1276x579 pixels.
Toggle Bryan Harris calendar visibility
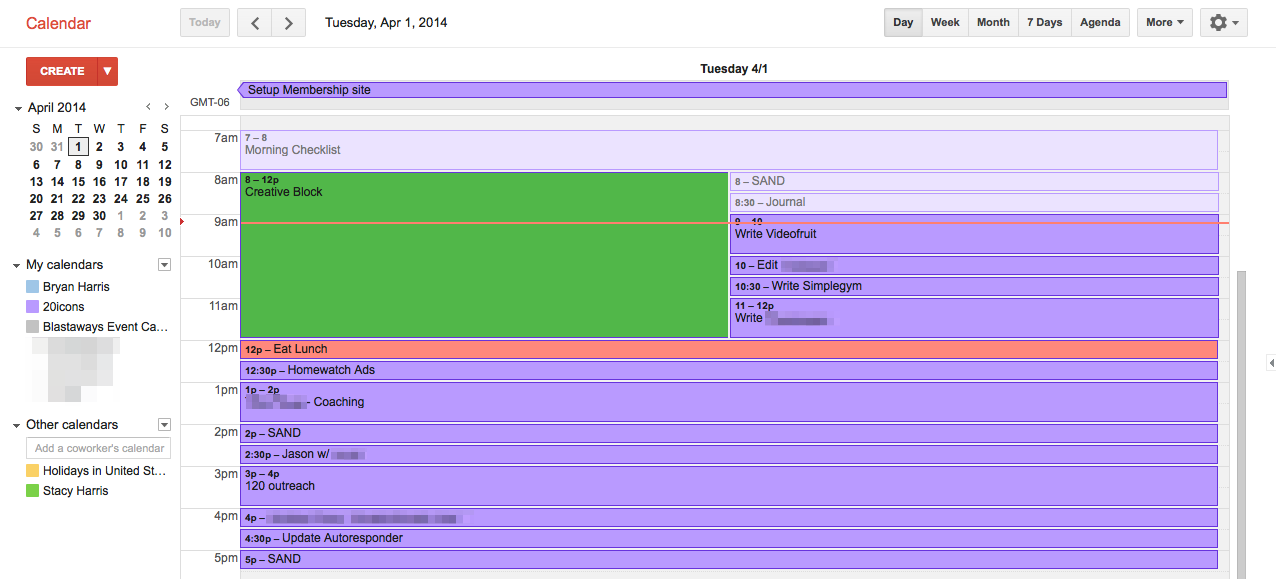[x=33, y=287]
